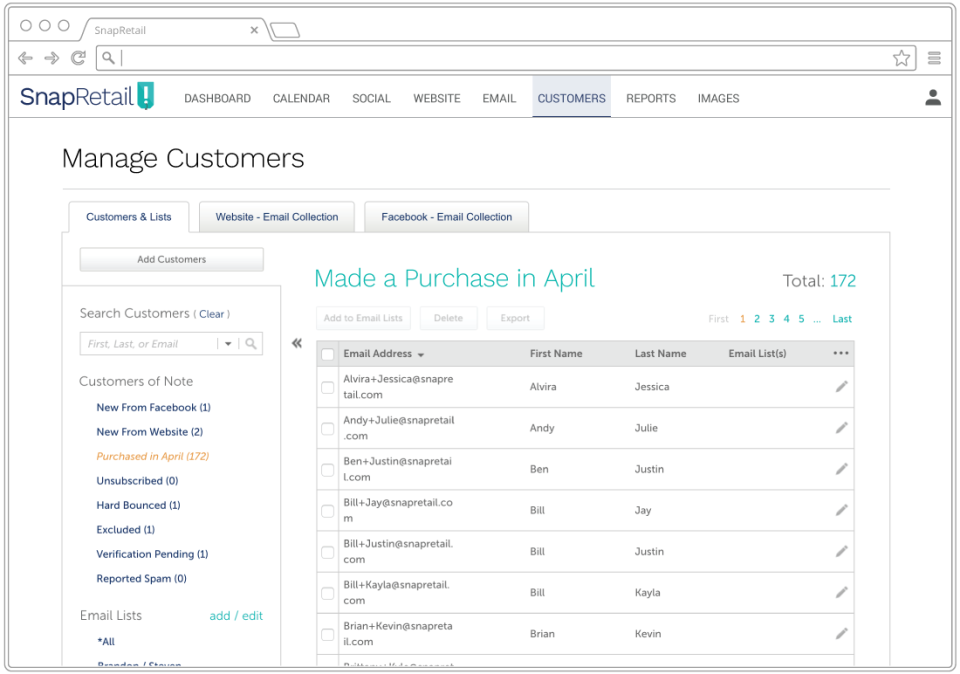The width and height of the screenshot is (960, 674).
Task: Open the DASHBOARD menu
Action: pos(217,98)
